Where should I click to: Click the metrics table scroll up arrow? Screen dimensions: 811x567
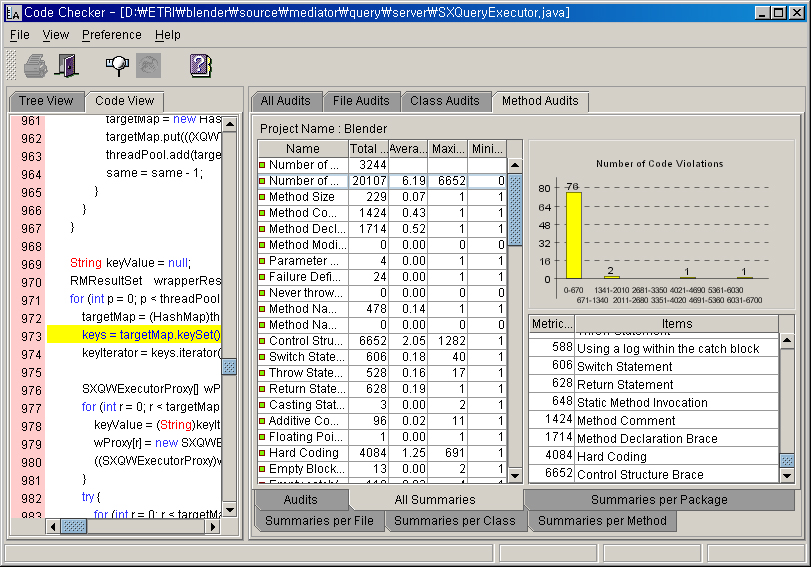coord(515,165)
